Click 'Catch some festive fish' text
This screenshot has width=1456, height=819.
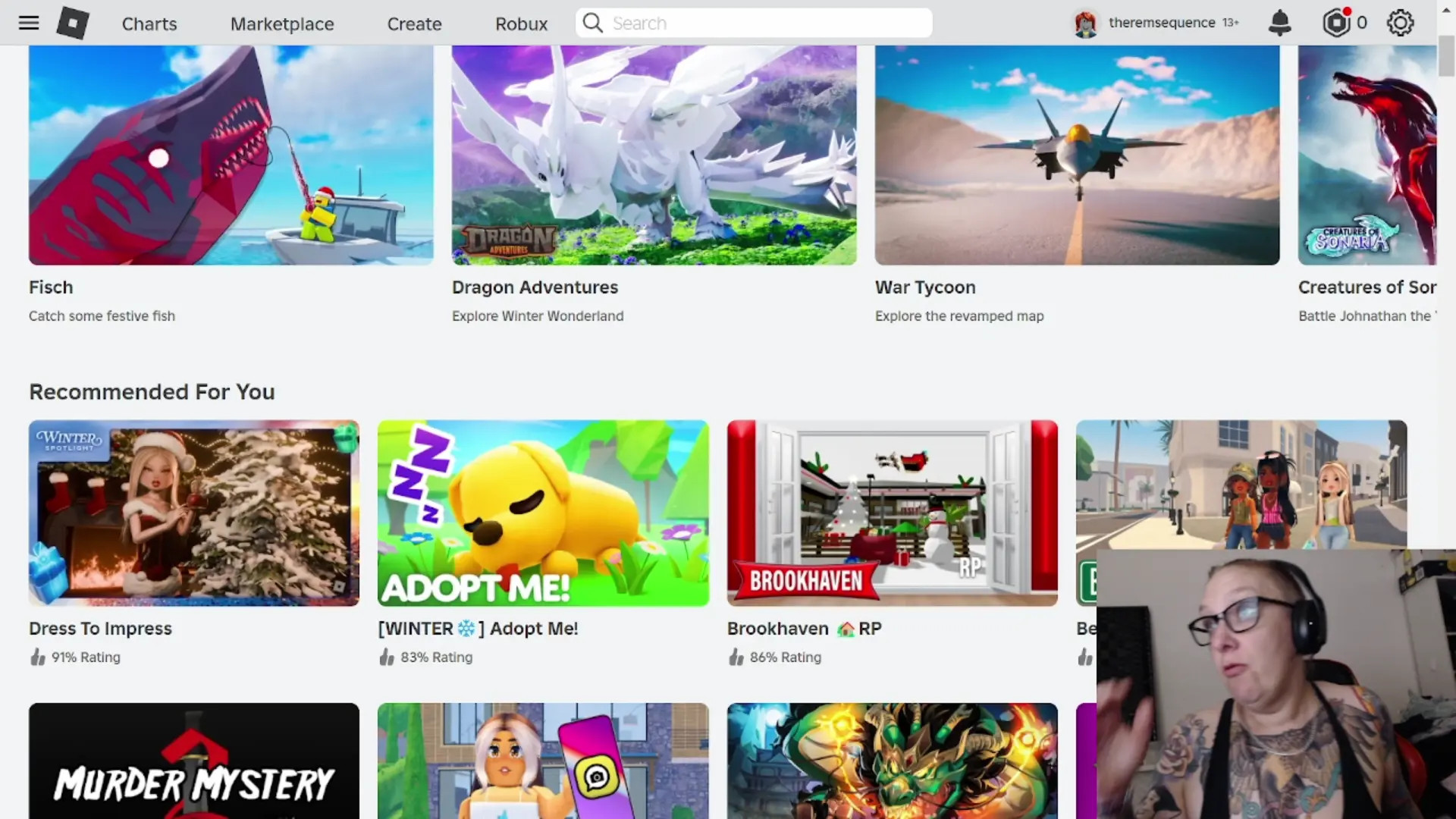click(102, 316)
